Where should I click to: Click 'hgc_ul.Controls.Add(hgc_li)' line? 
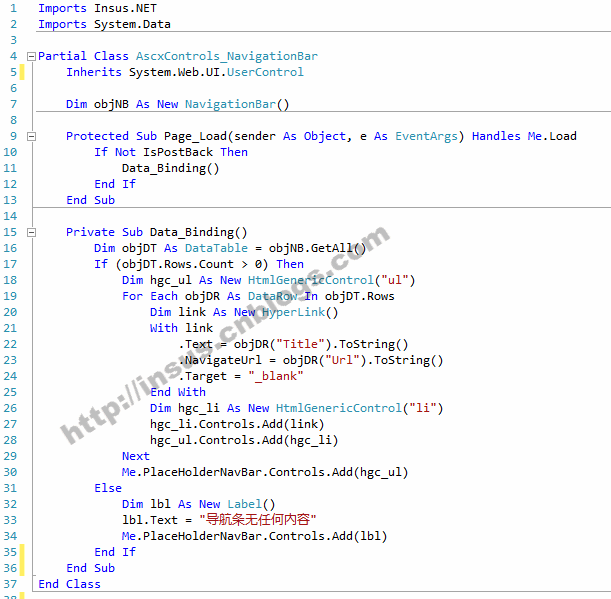[x=244, y=440]
